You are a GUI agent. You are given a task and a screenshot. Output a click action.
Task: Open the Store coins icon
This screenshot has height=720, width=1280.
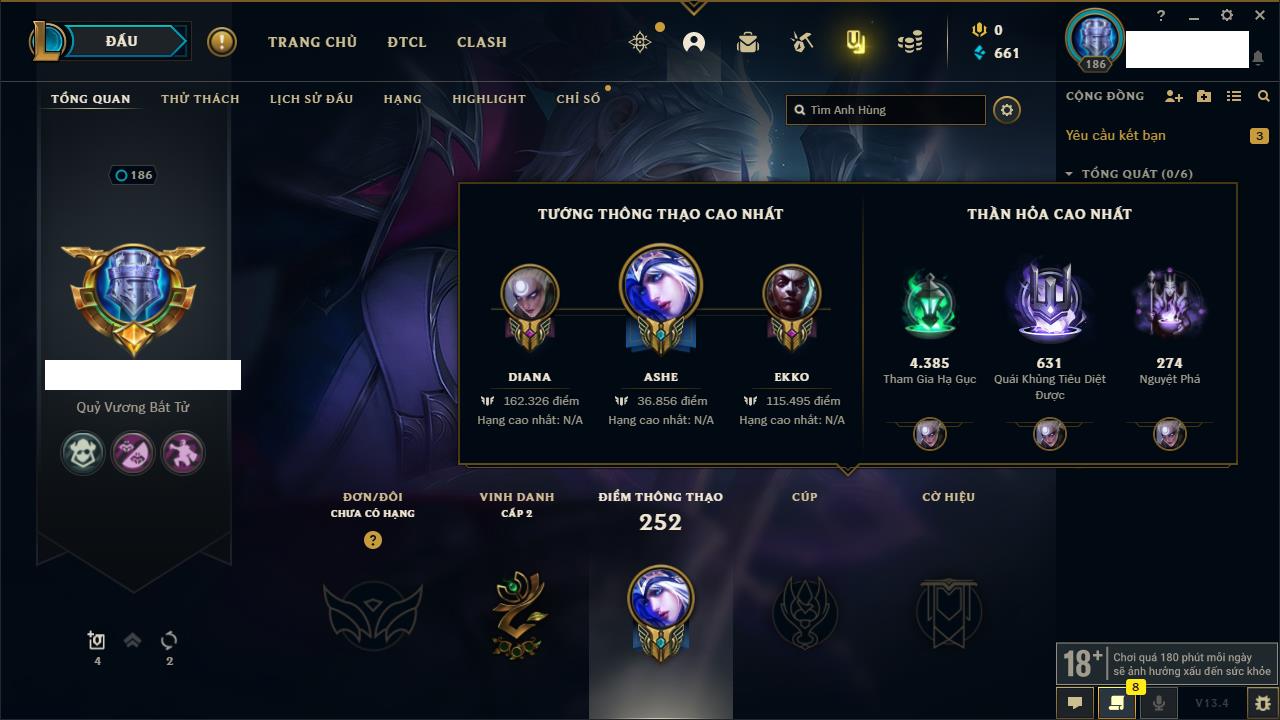tap(909, 42)
